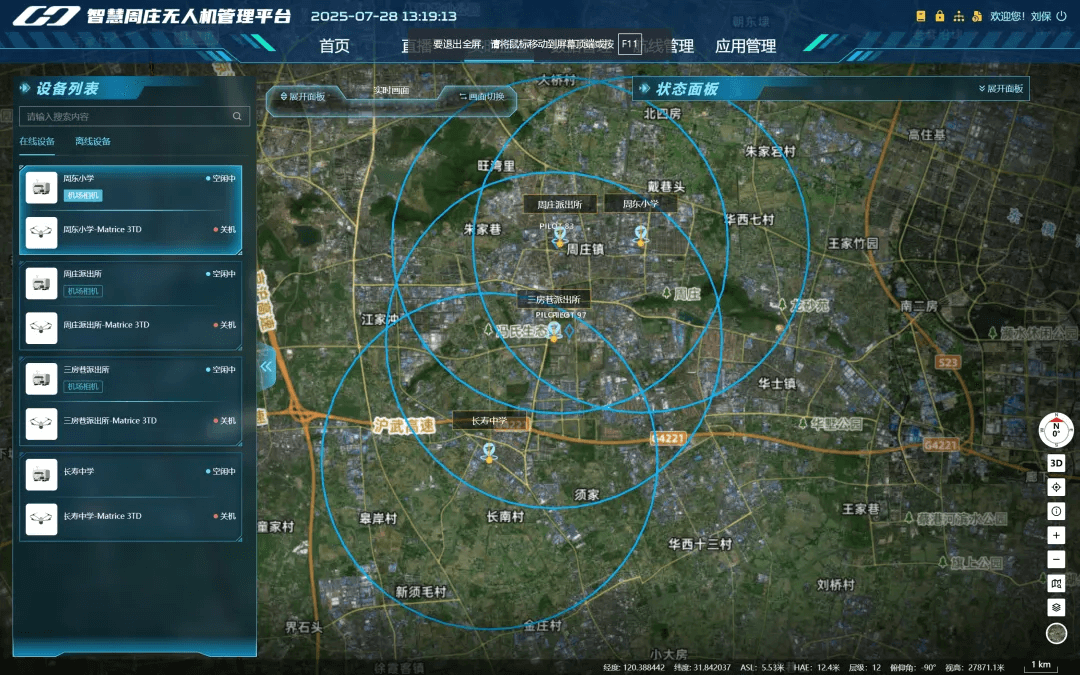Click the 周东小学 label on the map

pos(641,204)
